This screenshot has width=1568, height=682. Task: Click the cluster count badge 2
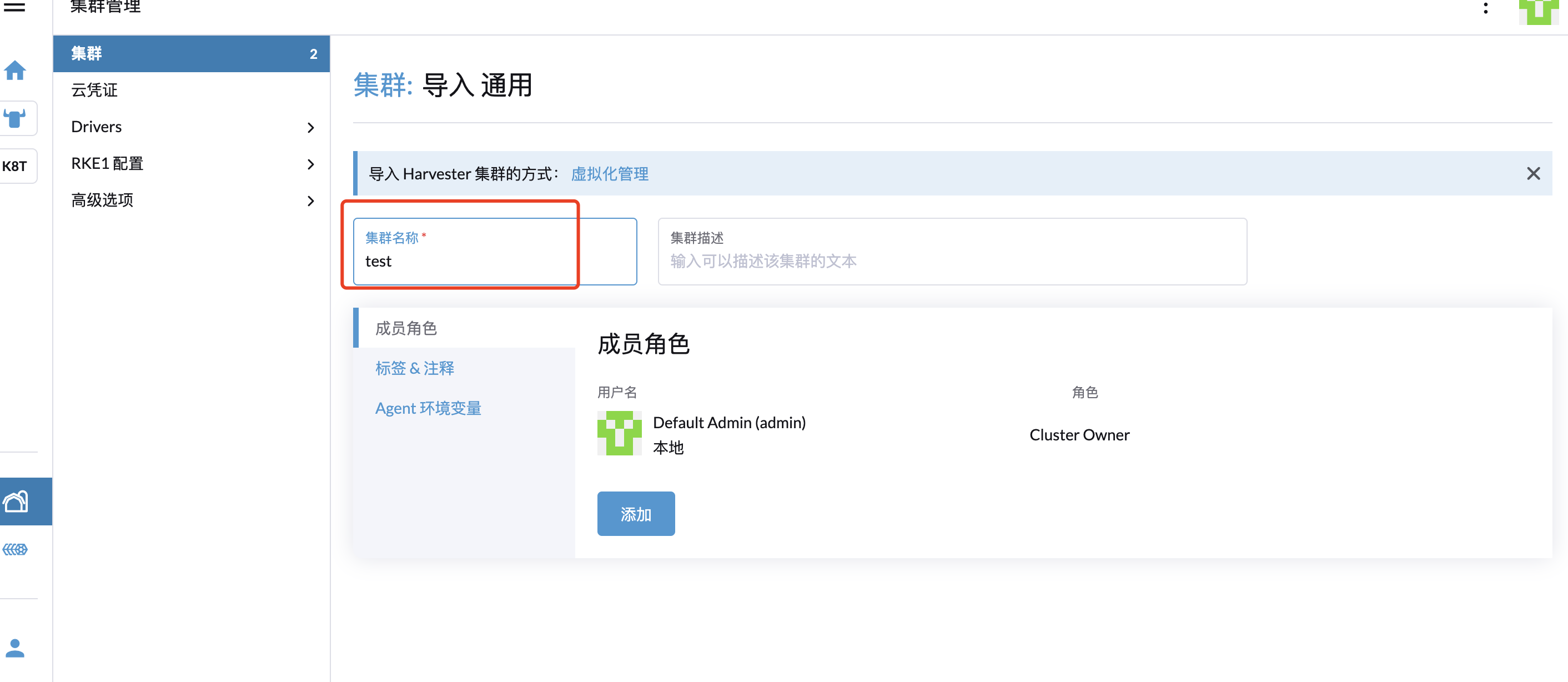coord(314,53)
